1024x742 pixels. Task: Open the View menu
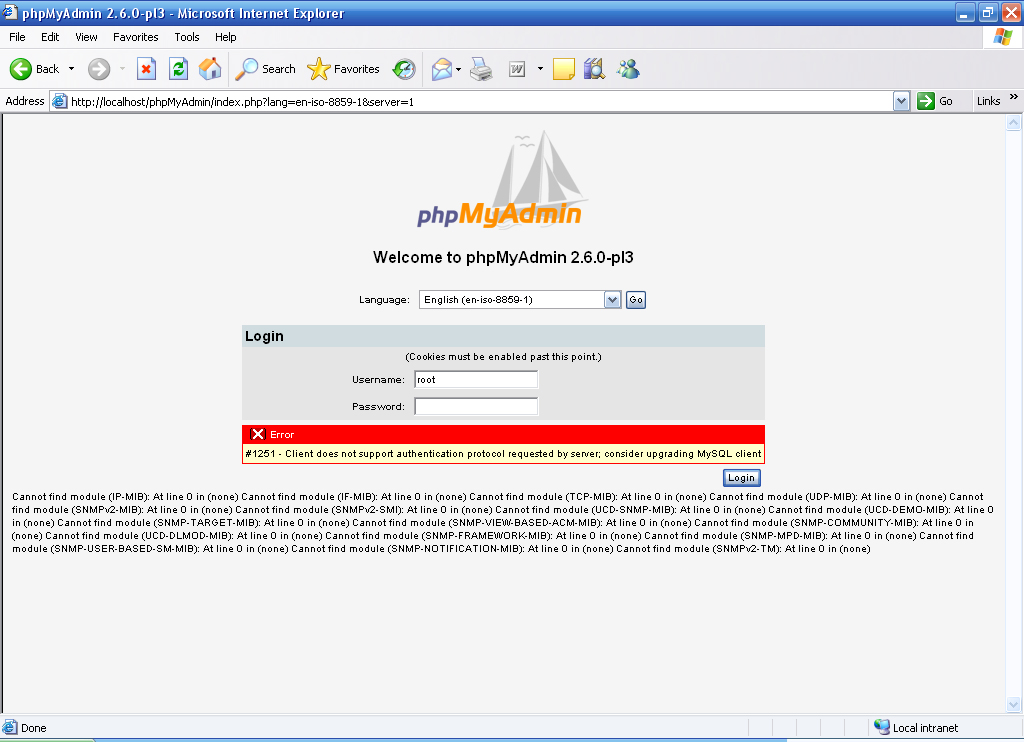click(86, 37)
